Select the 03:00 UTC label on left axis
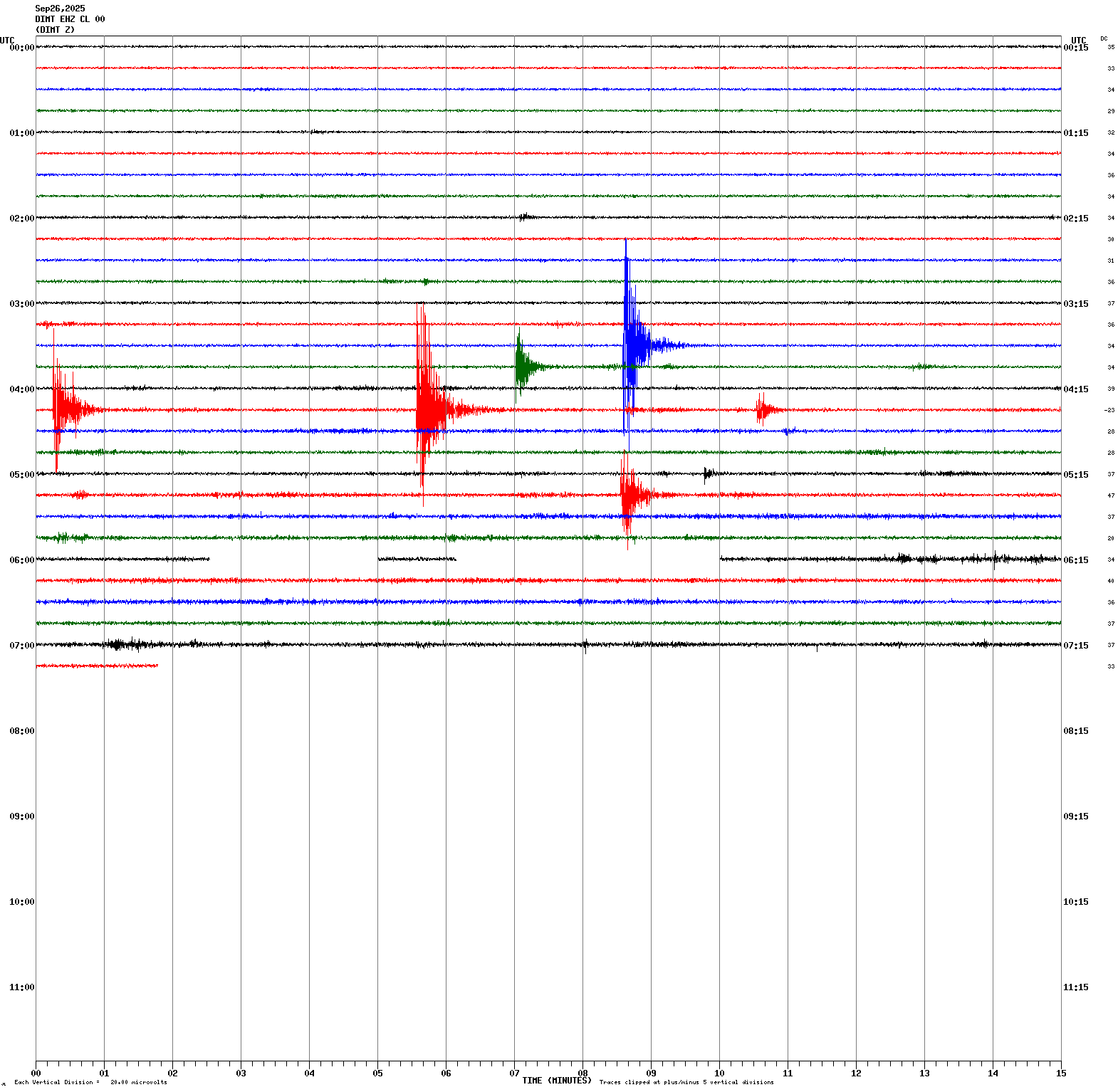1118x1092 pixels. pos(21,304)
